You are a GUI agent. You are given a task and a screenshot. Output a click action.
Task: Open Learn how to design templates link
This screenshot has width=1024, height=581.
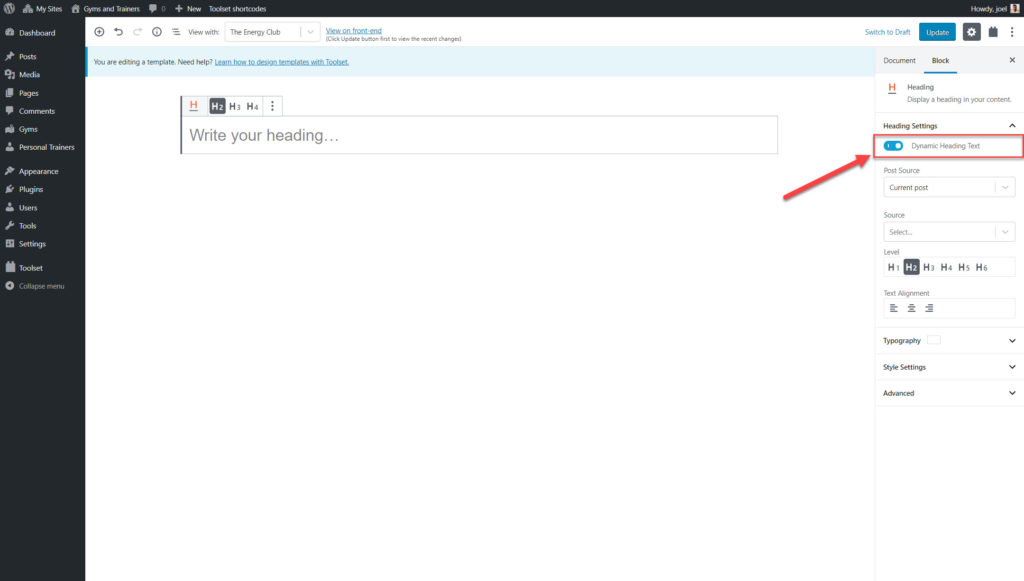point(281,62)
